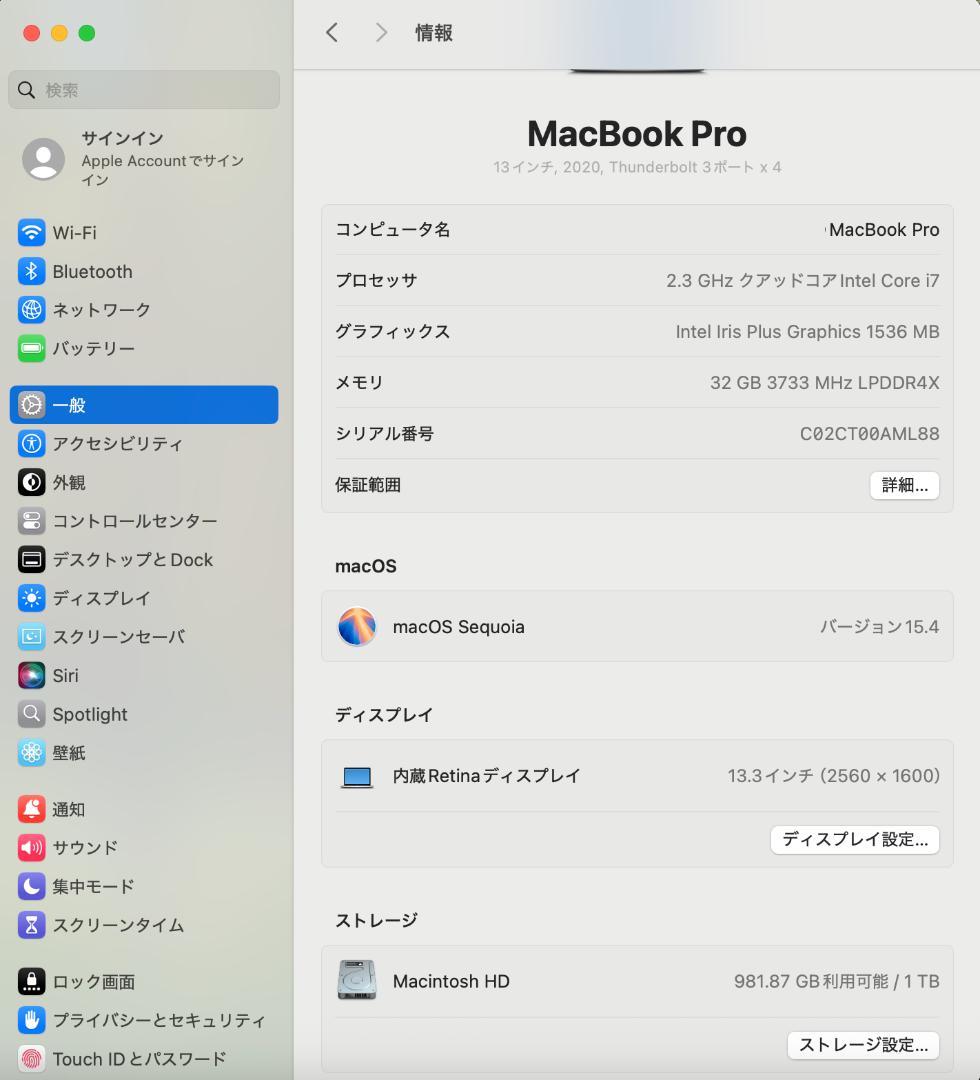The width and height of the screenshot is (980, 1080).
Task: Open コントロールセンター settings
Action: point(28,521)
